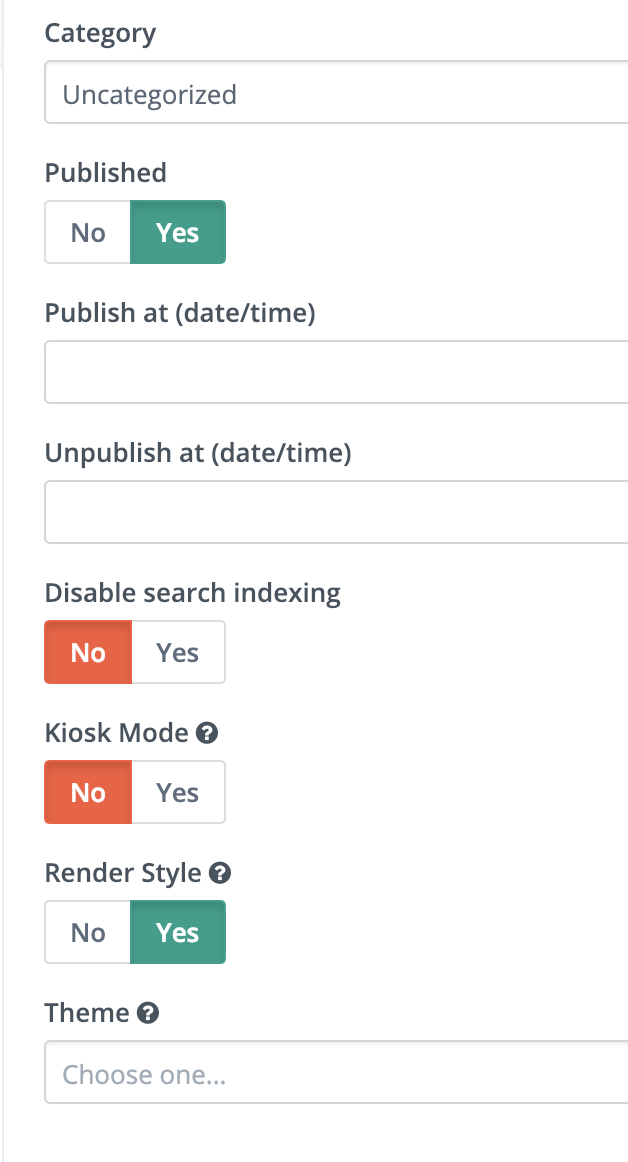
Task: Click the Category field label
Action: pos(100,33)
